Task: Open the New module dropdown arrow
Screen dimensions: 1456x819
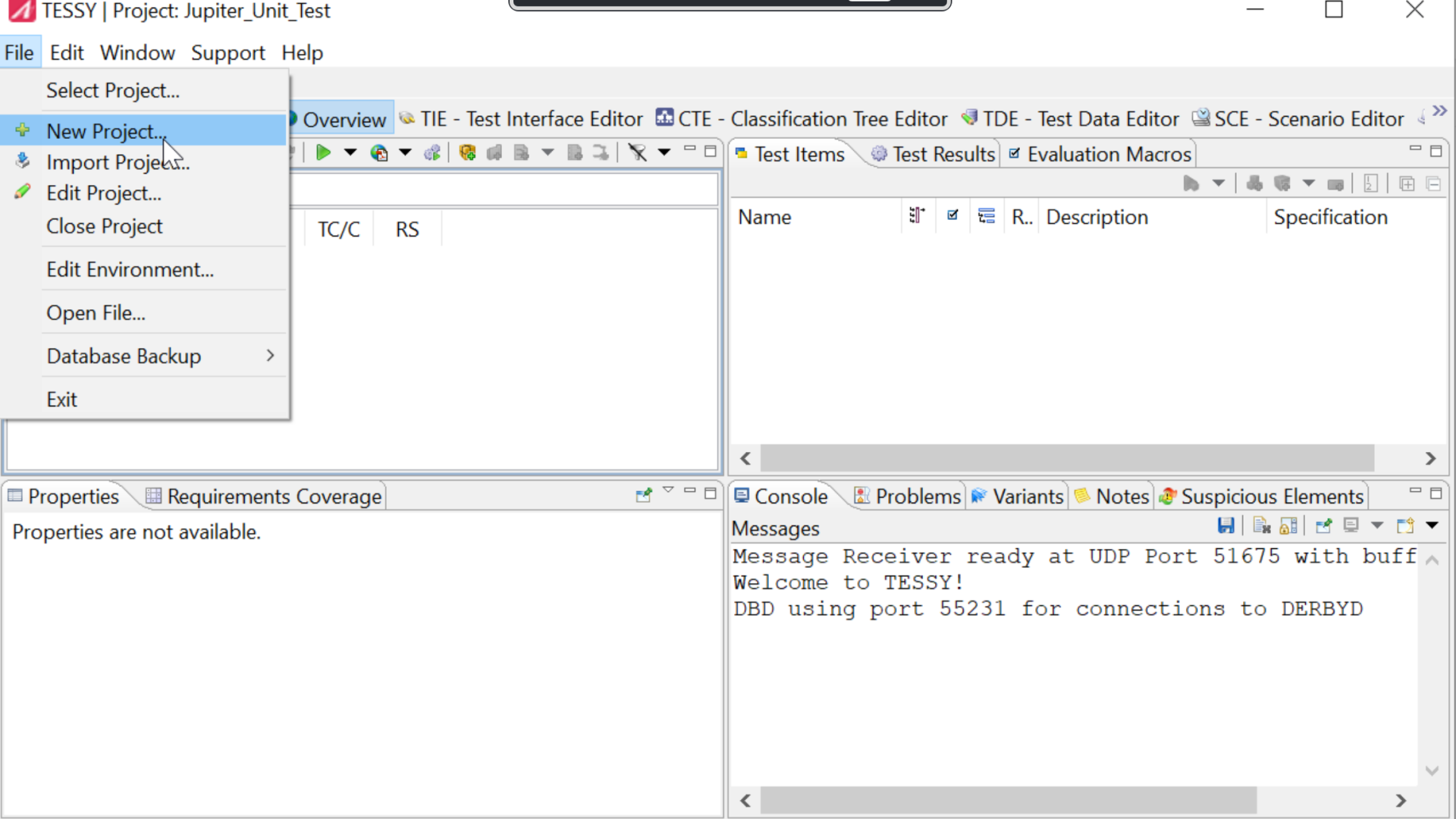Action: pyautogui.click(x=548, y=153)
